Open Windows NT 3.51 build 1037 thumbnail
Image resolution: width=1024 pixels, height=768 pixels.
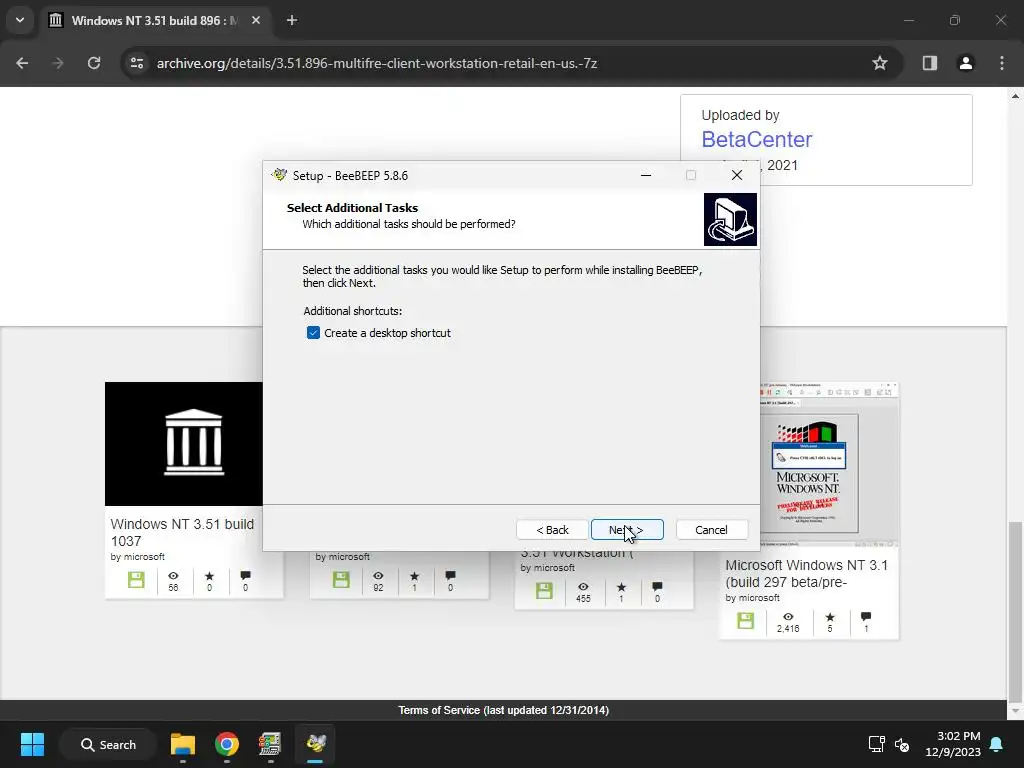(x=184, y=444)
